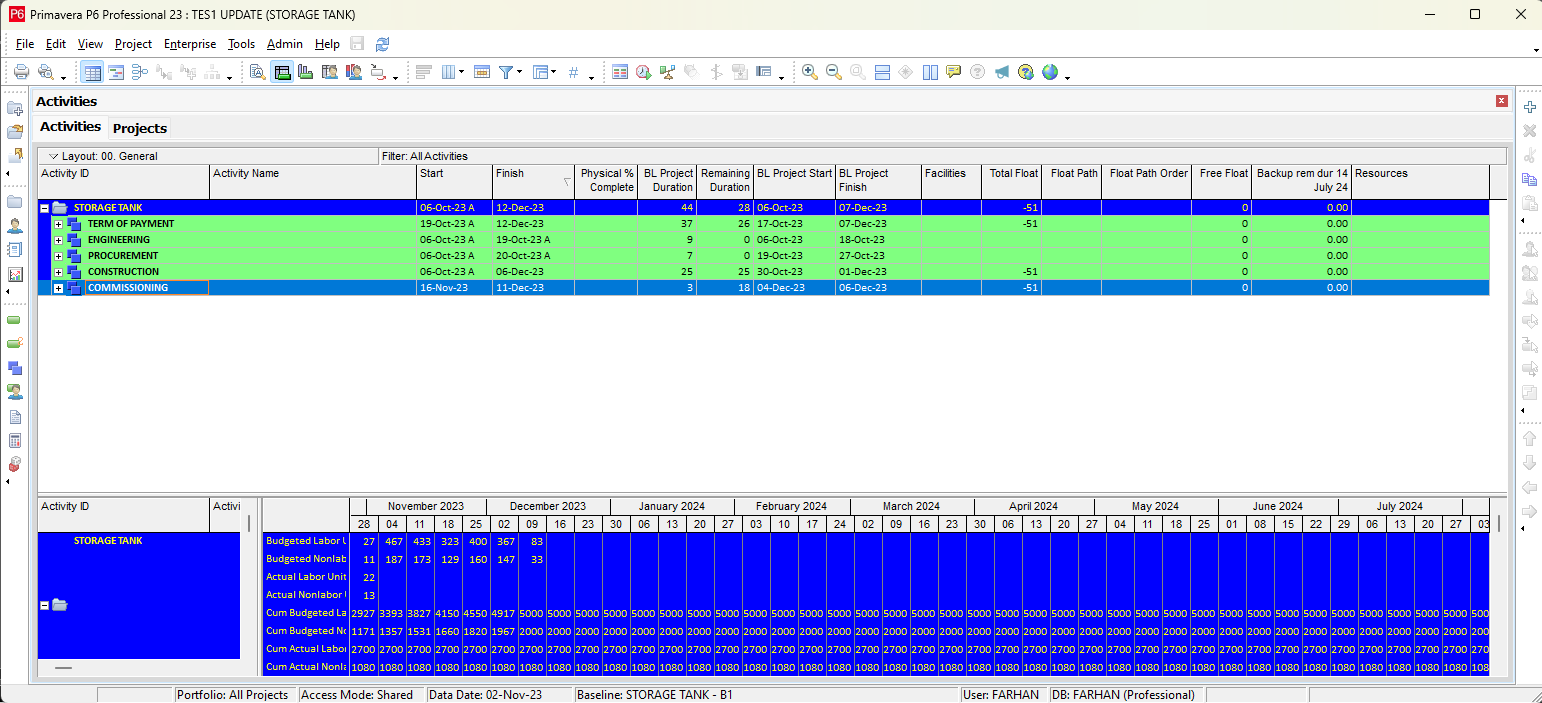This screenshot has width=1542, height=703.
Task: Click the Print toolbar icon
Action: tap(21, 72)
